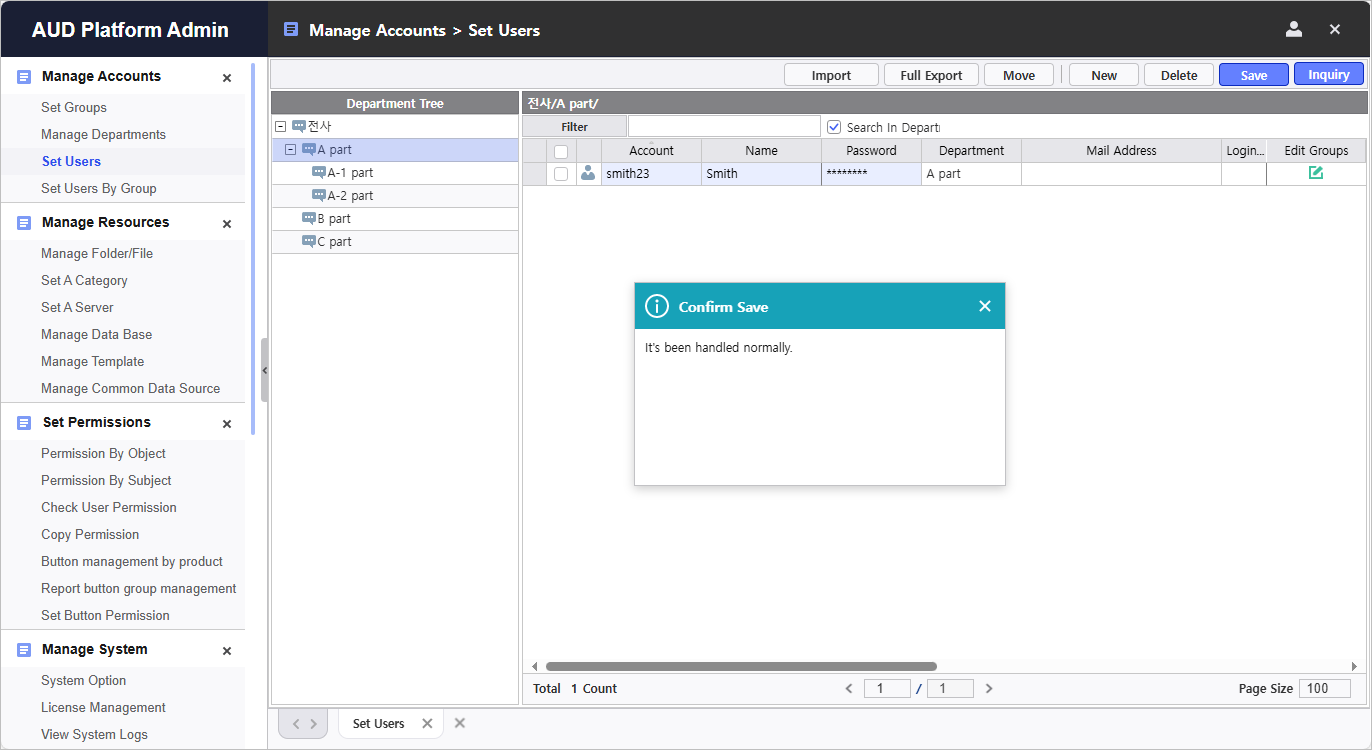Screen dimensions: 1372x750
Task: Click the page icon beside the Manage Accounts breadcrumb
Action: tap(291, 30)
